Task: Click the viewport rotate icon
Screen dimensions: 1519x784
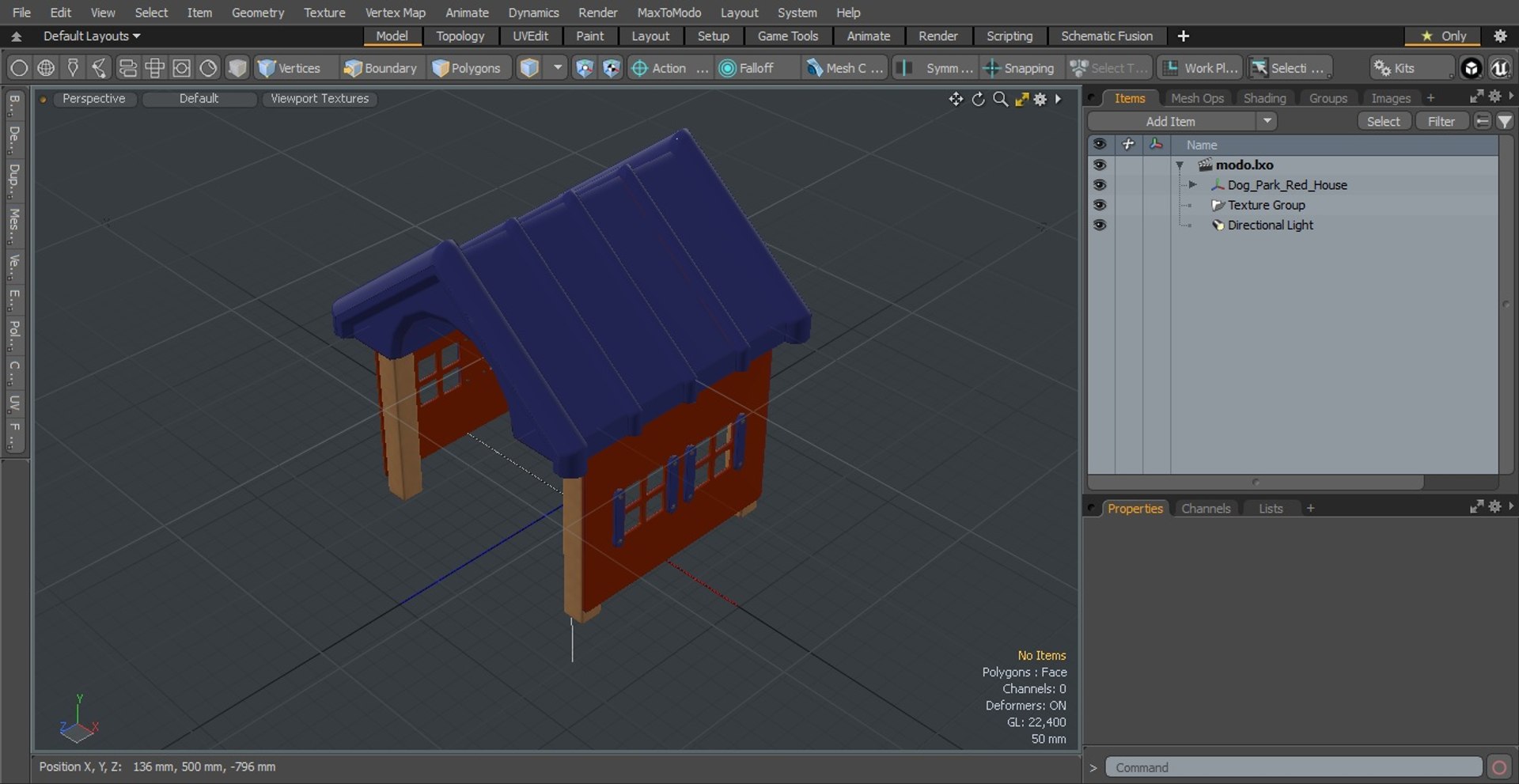Action: pyautogui.click(x=979, y=99)
